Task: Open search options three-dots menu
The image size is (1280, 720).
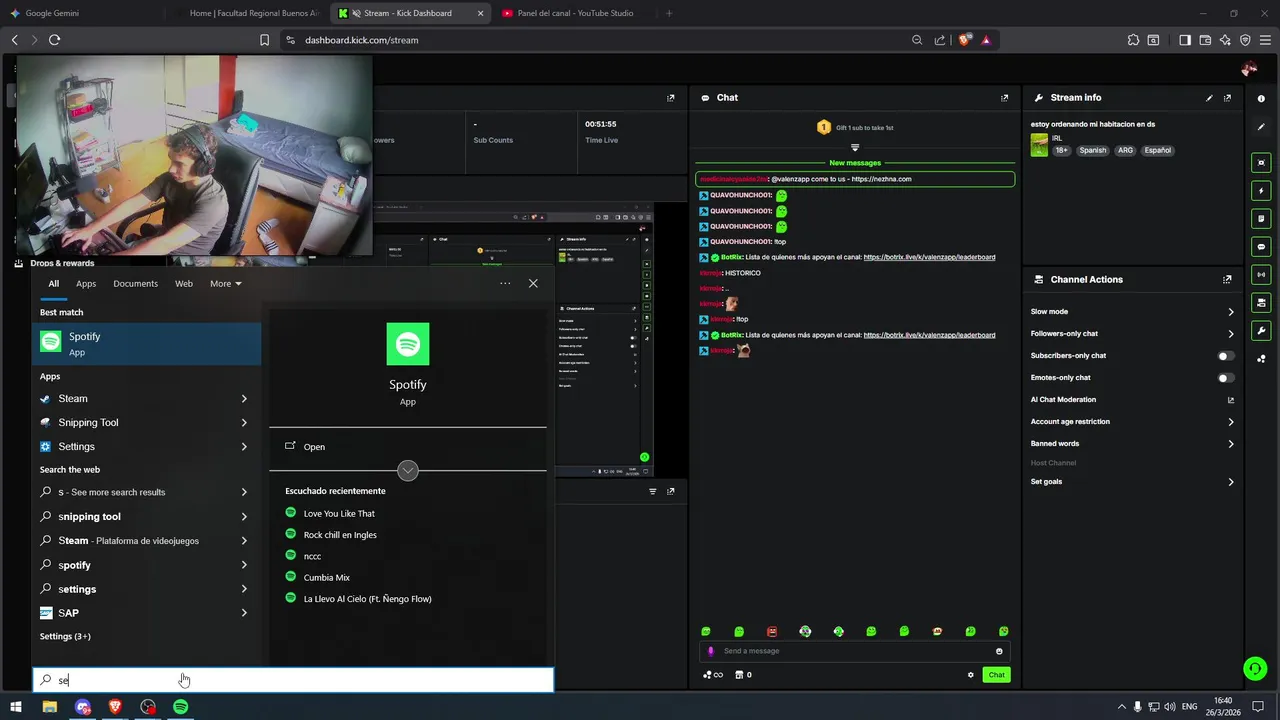Action: pyautogui.click(x=505, y=283)
